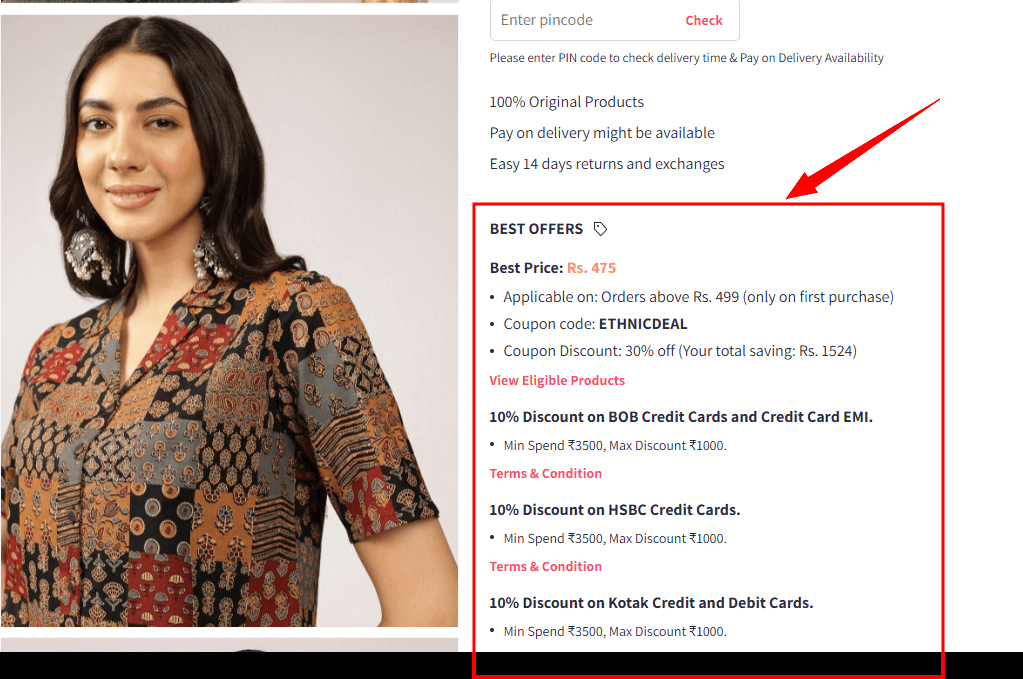Click the price tag icon beside BEST OFFERS
Screen dimensions: 1023x679
pyautogui.click(x=600, y=229)
